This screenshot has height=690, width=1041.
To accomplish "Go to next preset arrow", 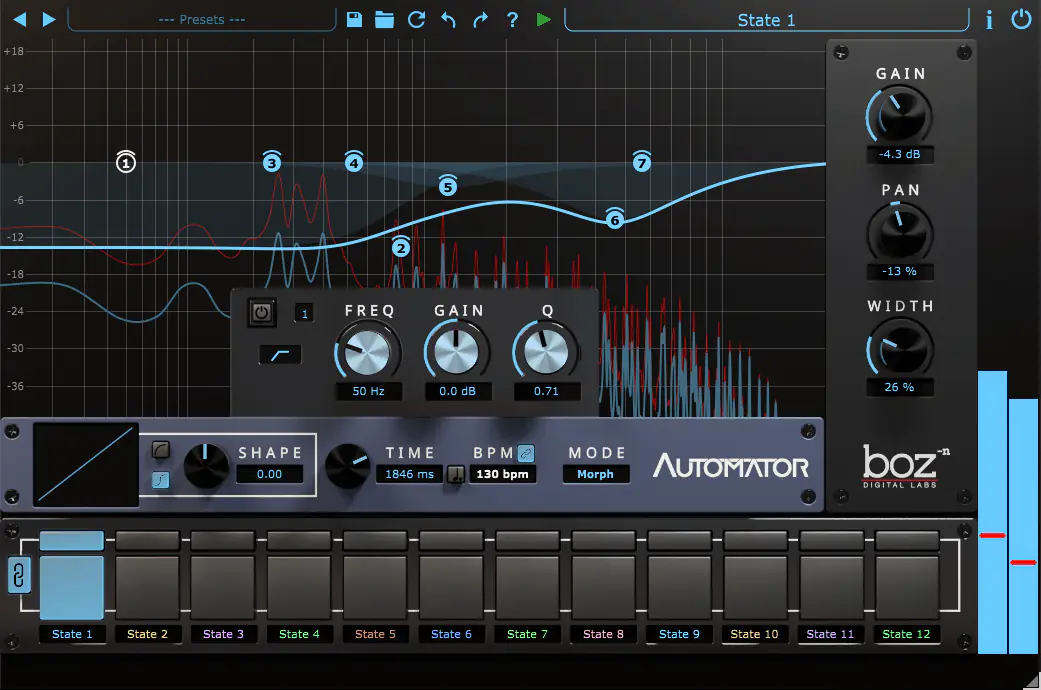I will pyautogui.click(x=48, y=19).
